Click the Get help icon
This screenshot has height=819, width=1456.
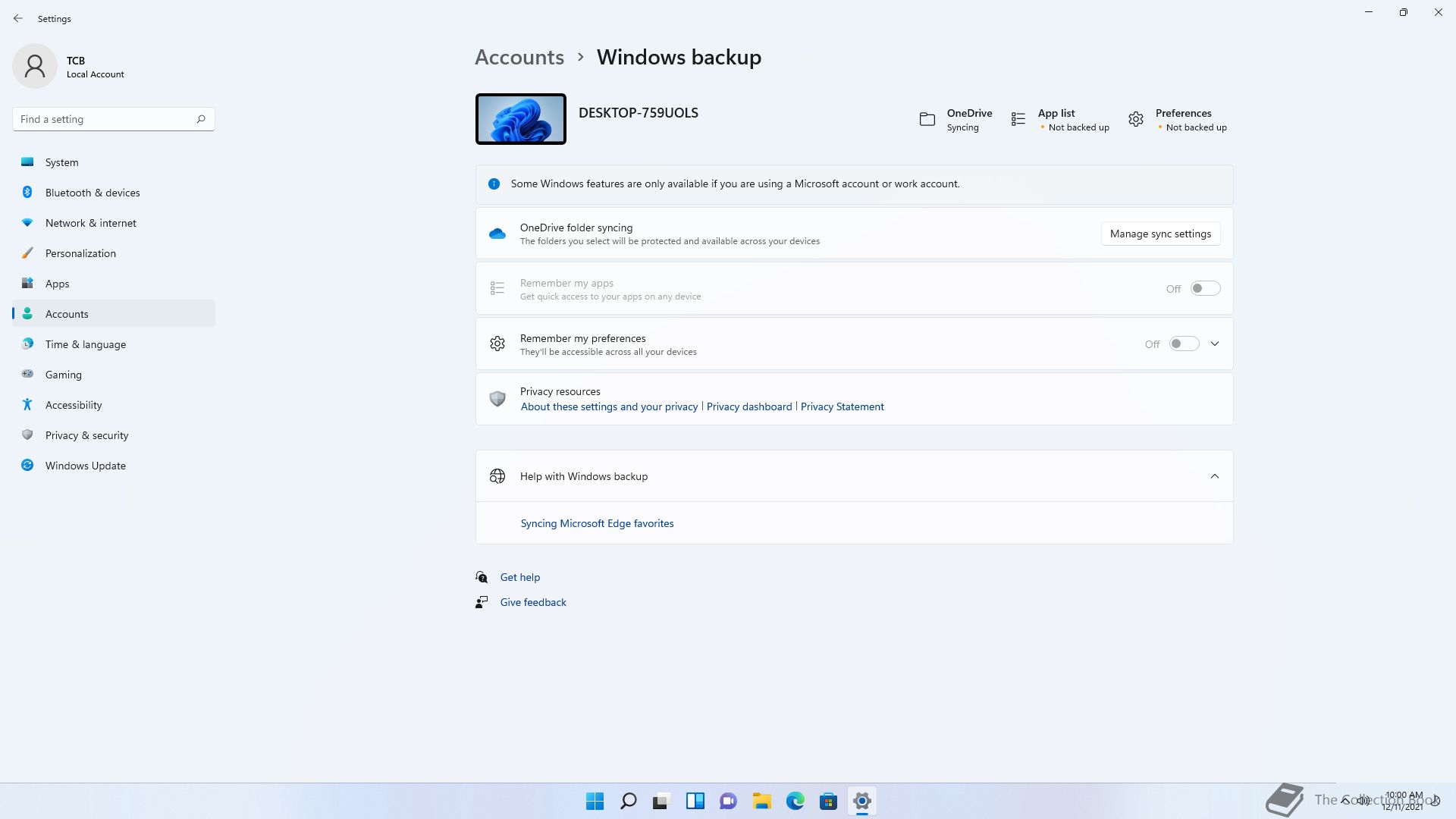[x=482, y=577]
